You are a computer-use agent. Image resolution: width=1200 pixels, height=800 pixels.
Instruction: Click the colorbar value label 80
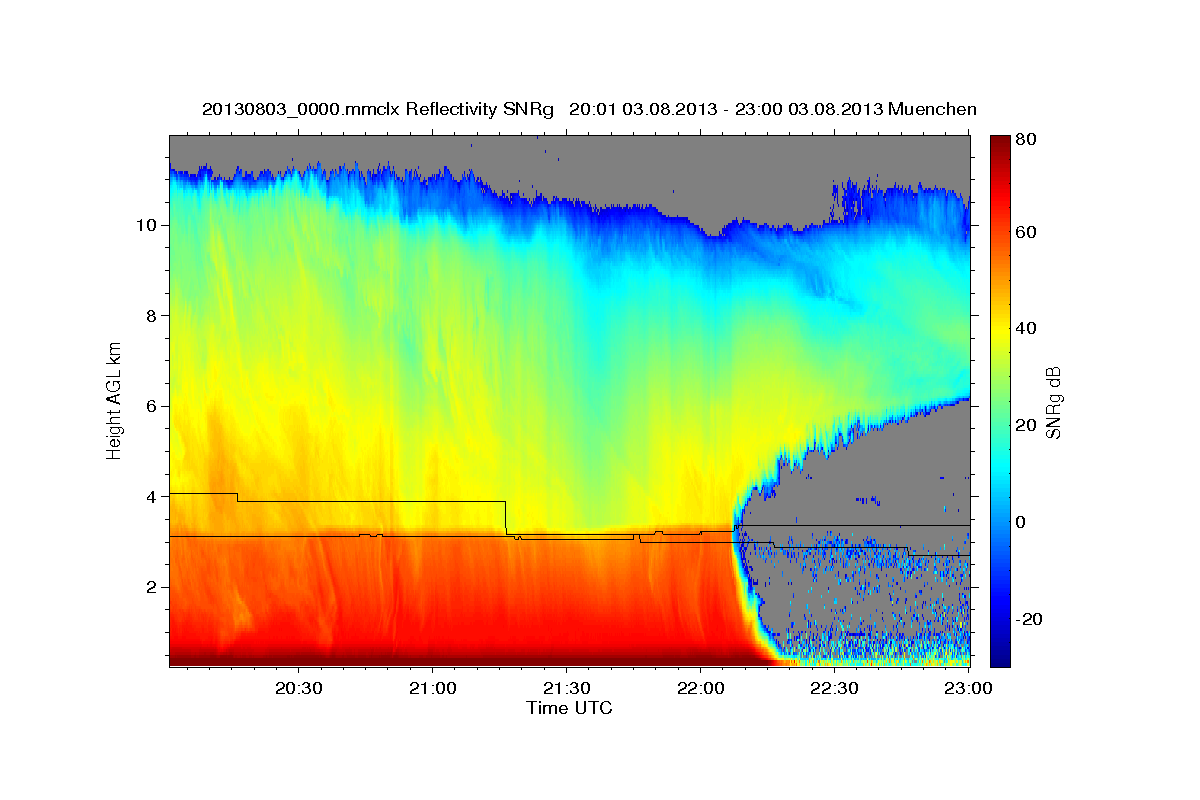[x=1026, y=140]
